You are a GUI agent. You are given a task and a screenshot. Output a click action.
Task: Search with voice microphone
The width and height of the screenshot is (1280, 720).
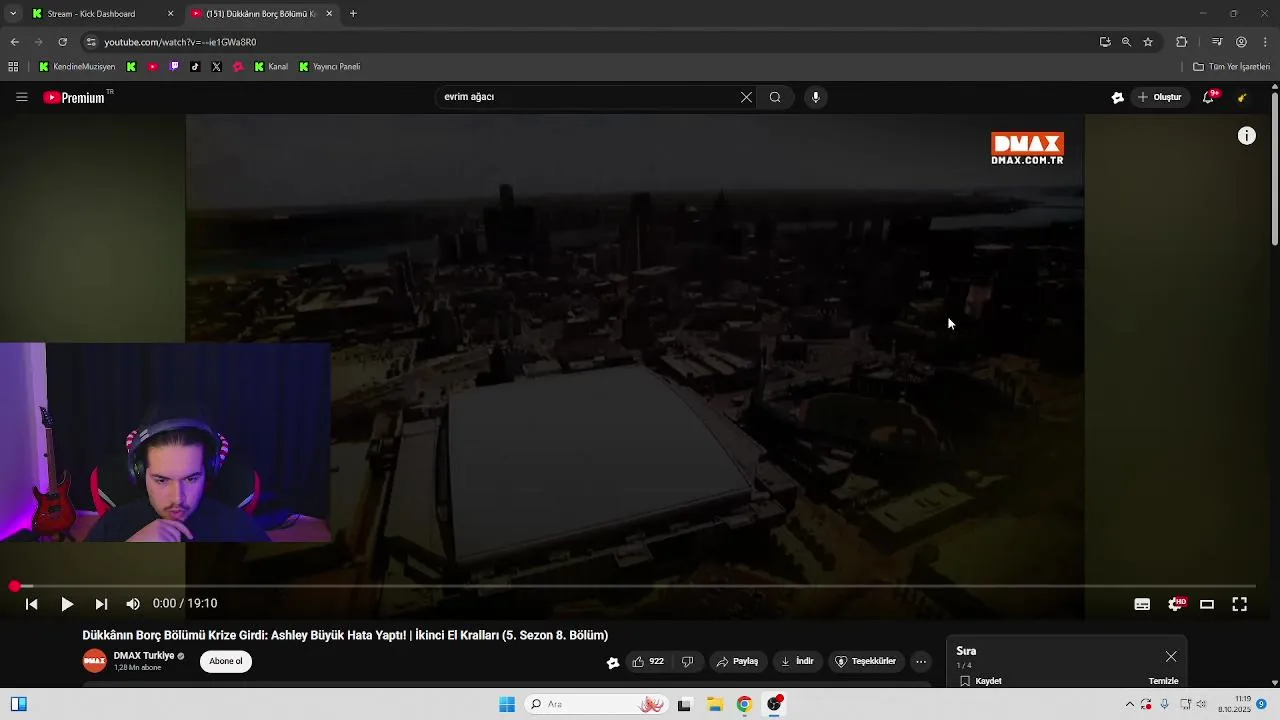[x=816, y=97]
